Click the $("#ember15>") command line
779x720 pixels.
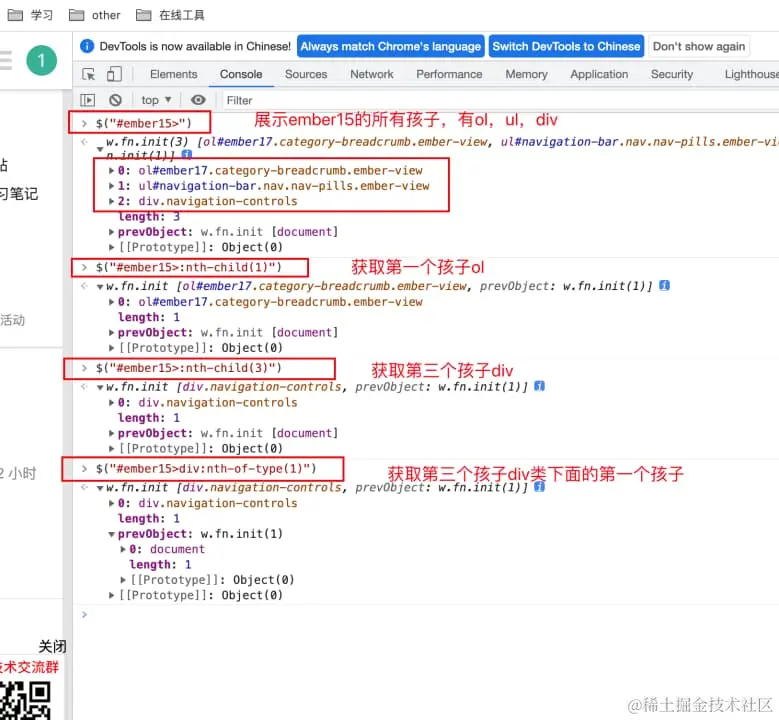coord(144,123)
